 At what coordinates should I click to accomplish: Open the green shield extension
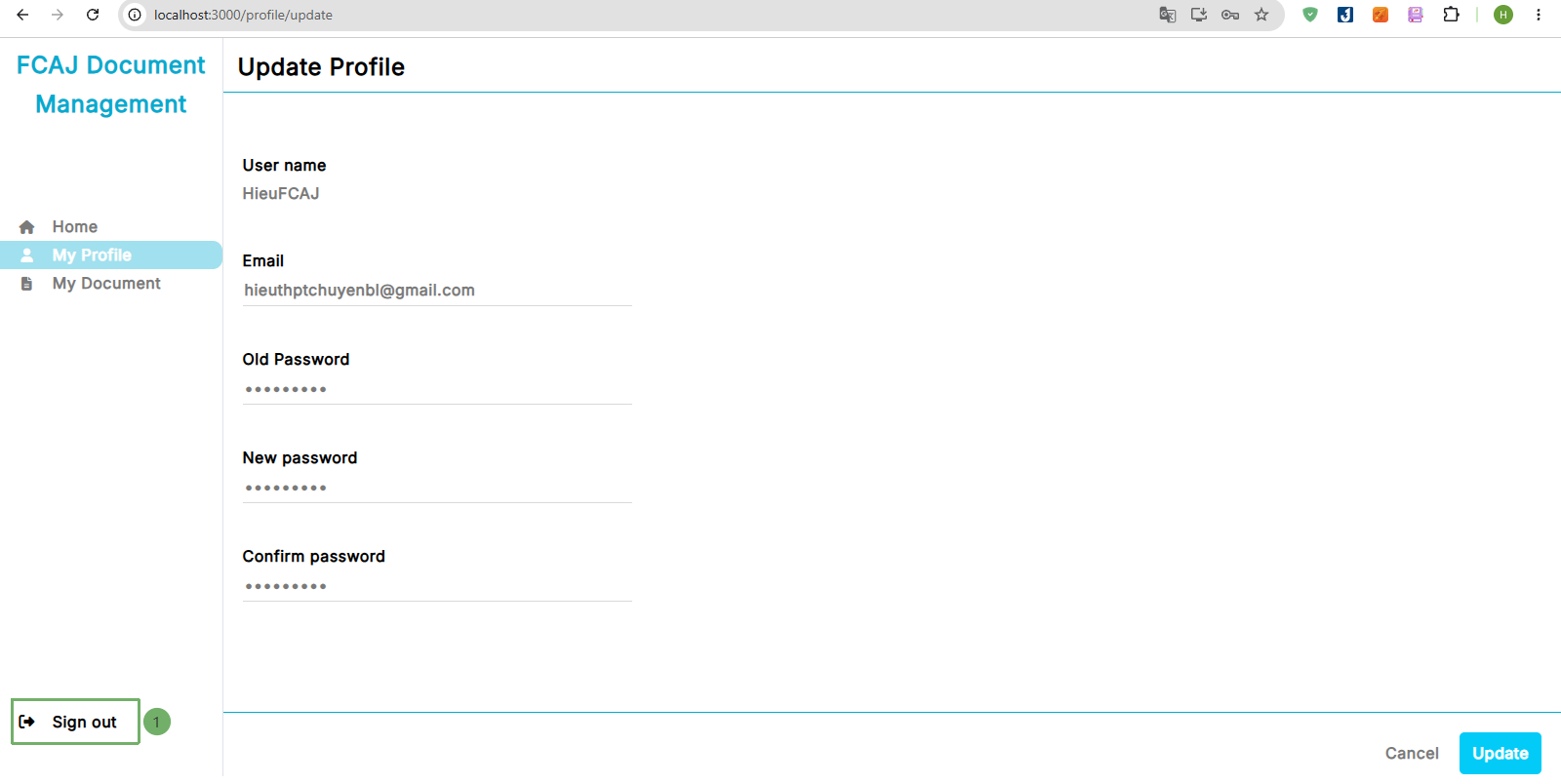1310,15
